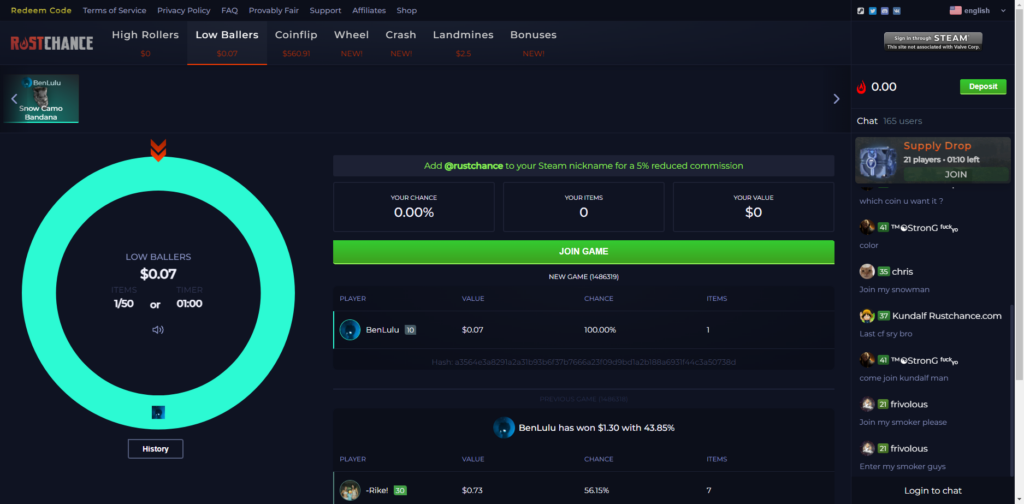Viewport: 1024px width, 504px height.
Task: Open the Discord social icon
Action: (x=884, y=10)
